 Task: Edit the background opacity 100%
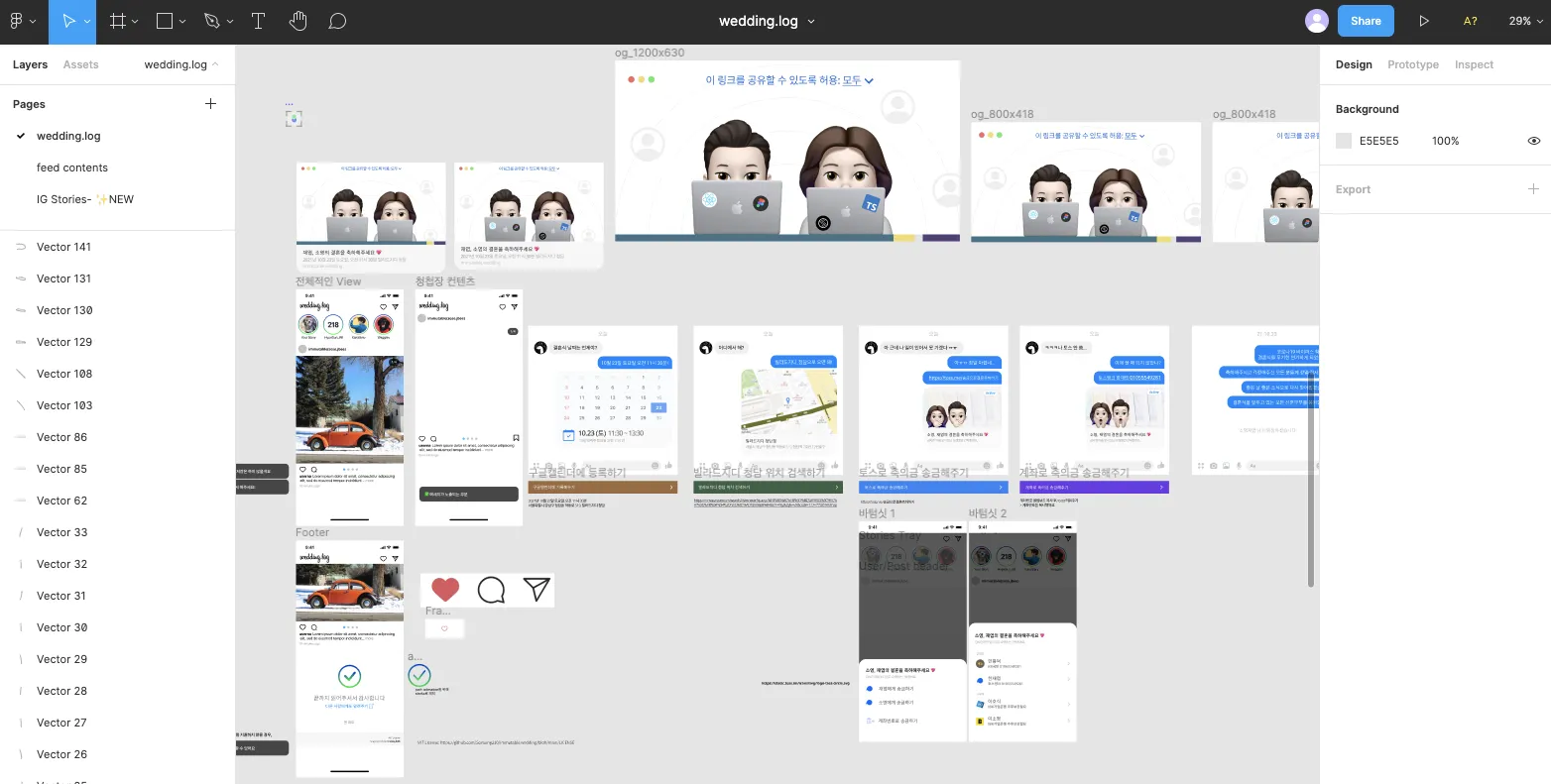(1445, 141)
